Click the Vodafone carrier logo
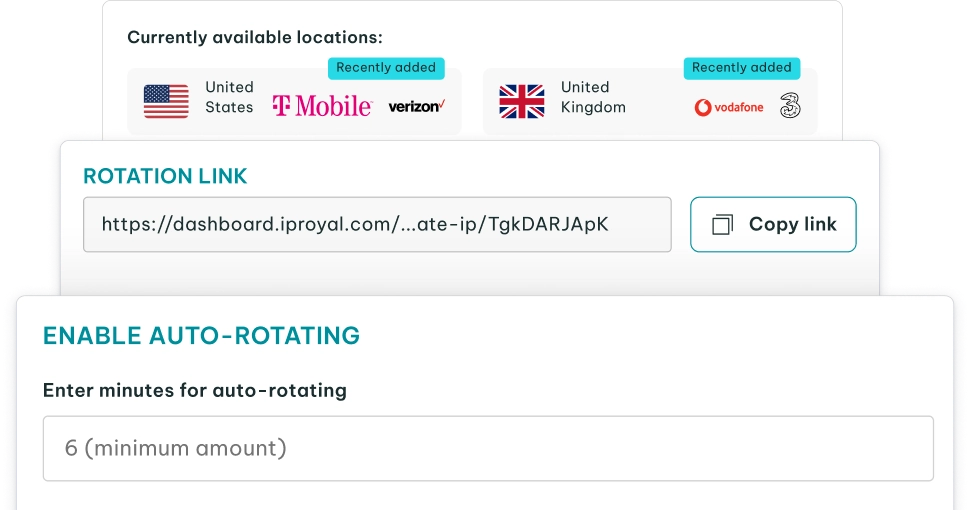The width and height of the screenshot is (971, 510). point(729,106)
